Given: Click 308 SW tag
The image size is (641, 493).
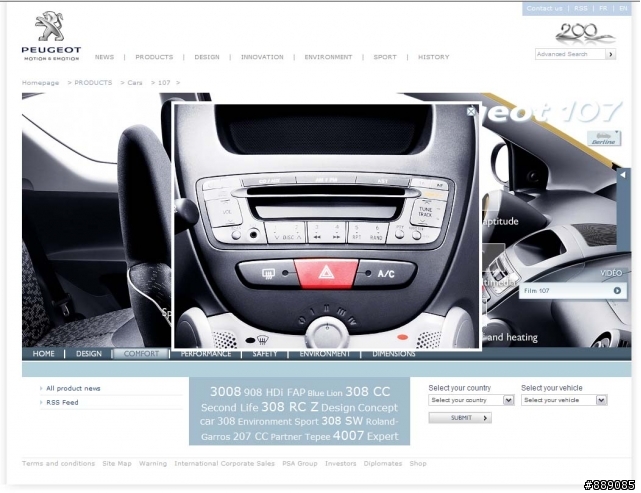Looking at the screenshot, I should pos(342,421).
